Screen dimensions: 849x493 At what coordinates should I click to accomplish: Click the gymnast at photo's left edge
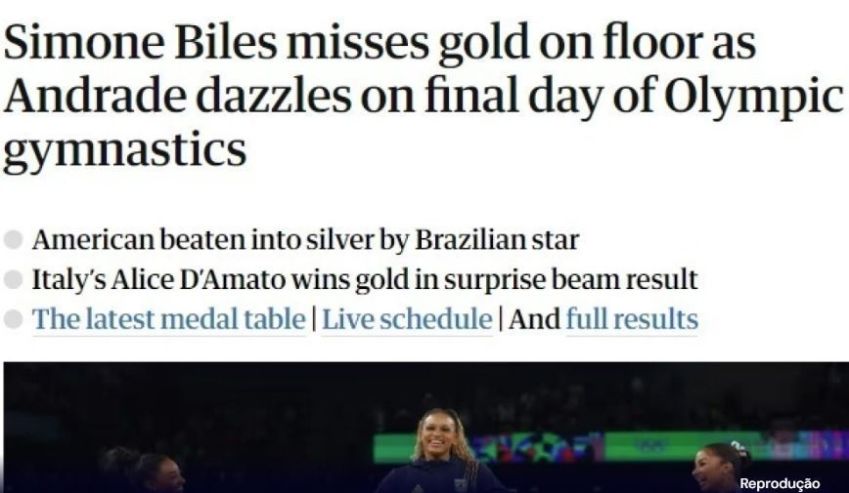tap(140, 472)
